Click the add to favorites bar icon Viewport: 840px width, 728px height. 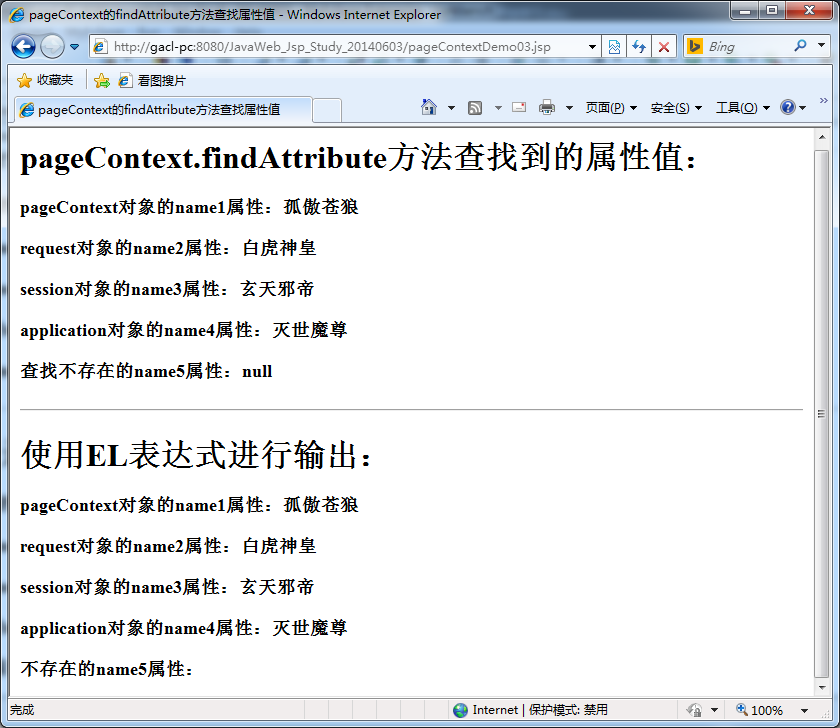tap(101, 80)
